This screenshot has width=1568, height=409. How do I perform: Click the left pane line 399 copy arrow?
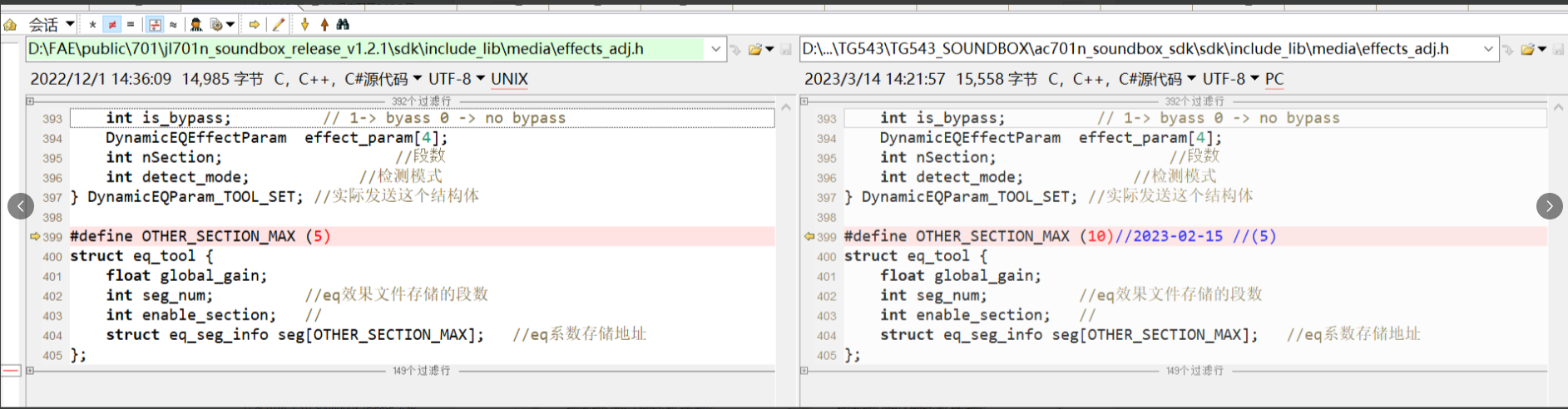35,237
